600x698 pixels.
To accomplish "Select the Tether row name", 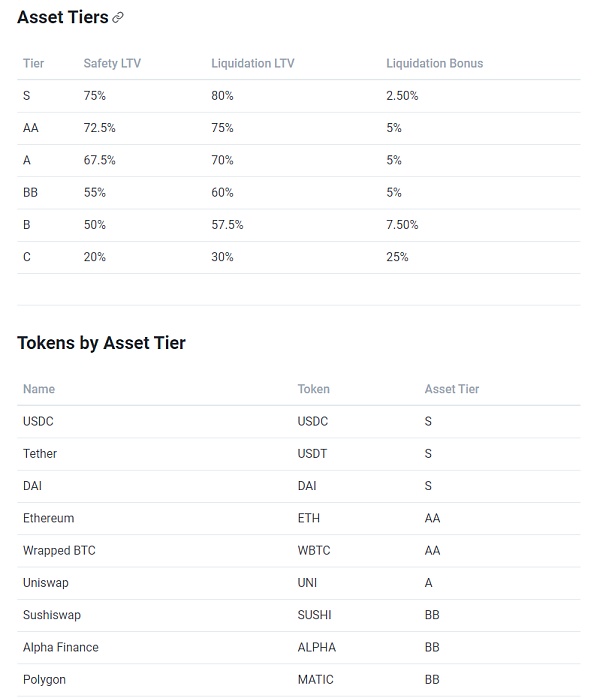I will [x=40, y=454].
